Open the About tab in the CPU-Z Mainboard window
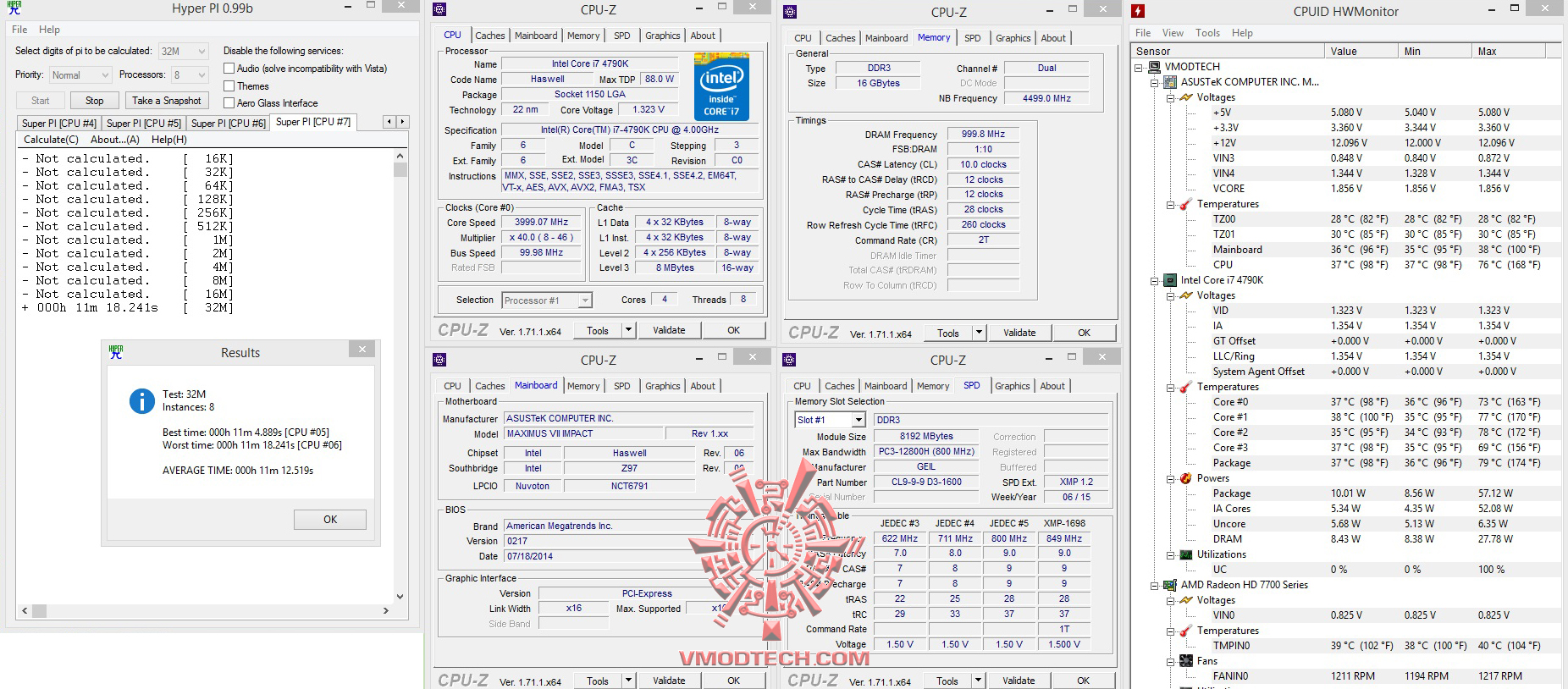The image size is (1568, 689). [703, 386]
